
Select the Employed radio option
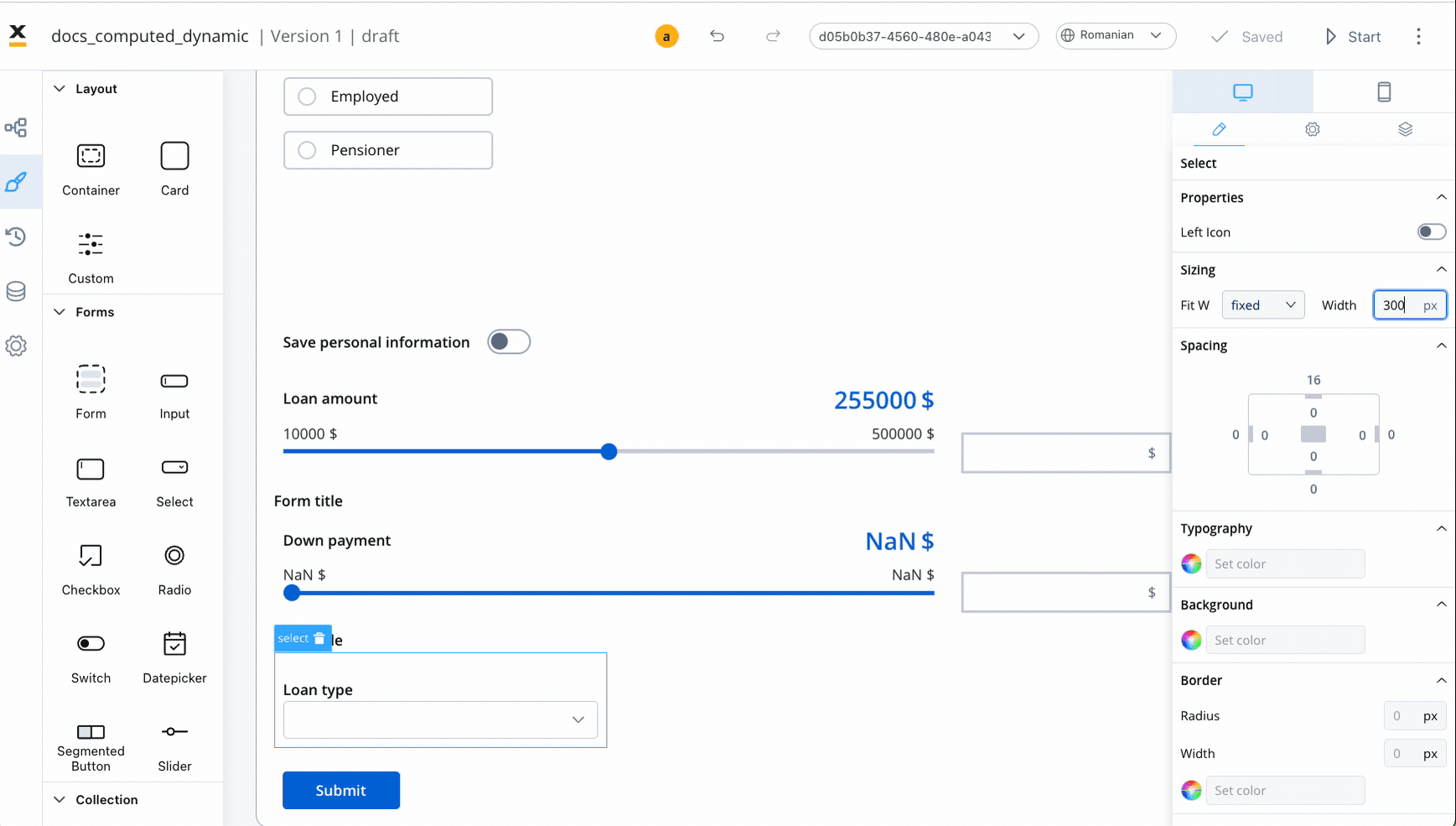click(388, 96)
